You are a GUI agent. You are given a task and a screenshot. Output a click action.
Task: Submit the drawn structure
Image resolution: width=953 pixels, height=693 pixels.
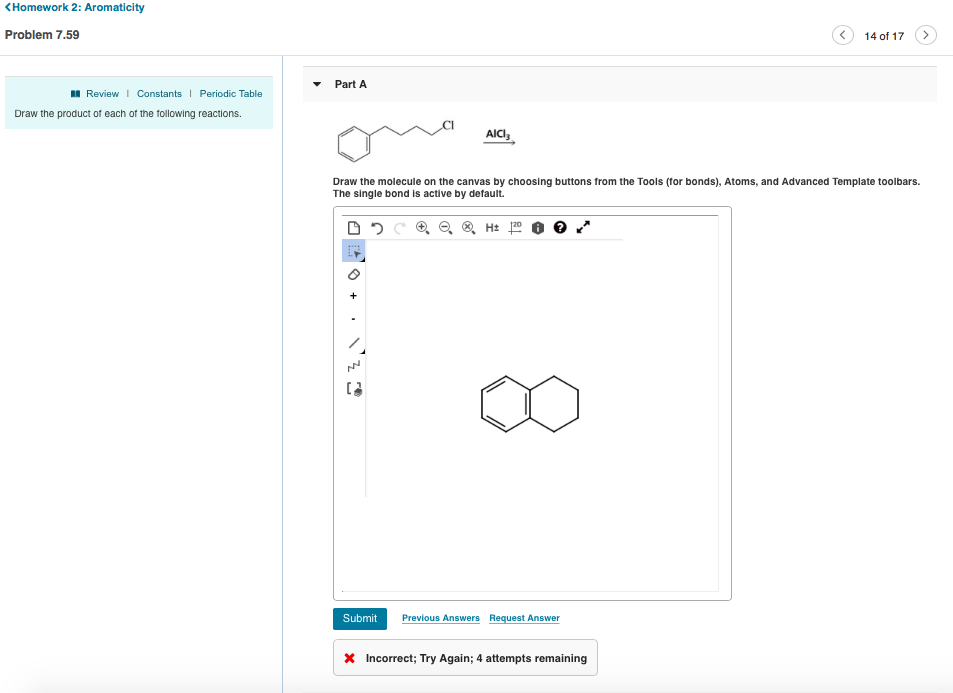coord(359,618)
